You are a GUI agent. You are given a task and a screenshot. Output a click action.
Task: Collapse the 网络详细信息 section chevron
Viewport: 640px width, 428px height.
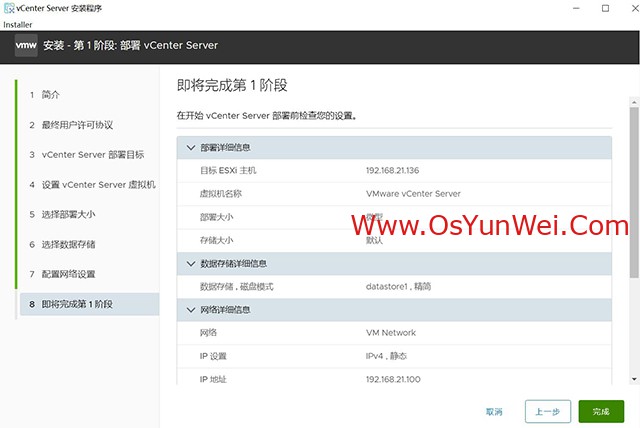191,310
